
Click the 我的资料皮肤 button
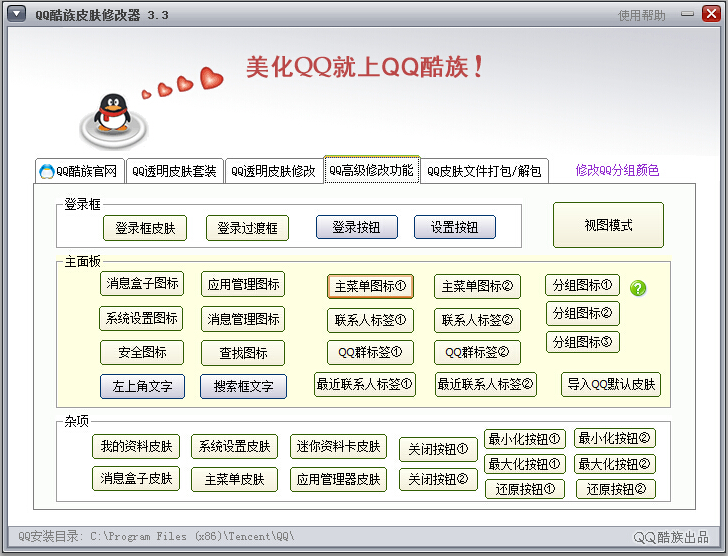click(x=136, y=446)
